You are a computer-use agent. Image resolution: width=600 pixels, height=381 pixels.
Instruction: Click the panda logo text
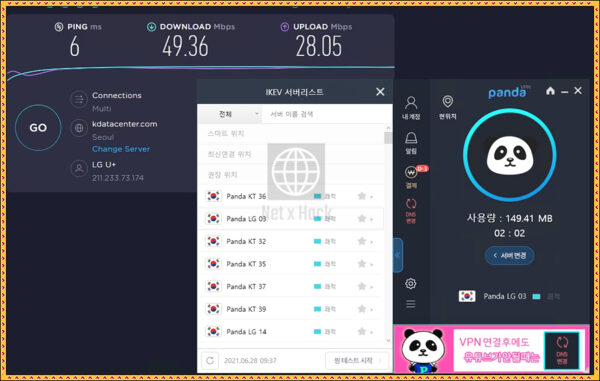click(507, 92)
